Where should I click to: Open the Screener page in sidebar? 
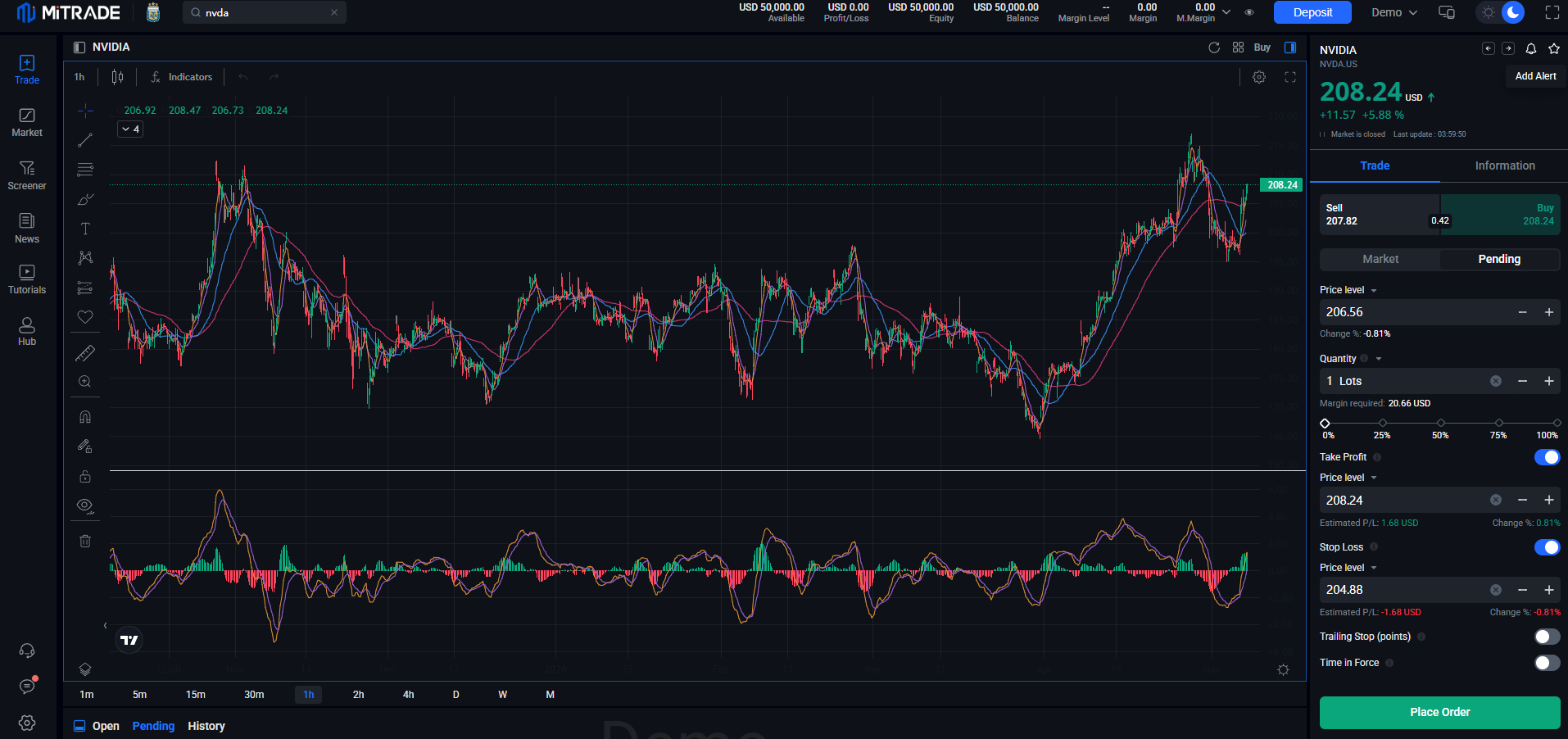coord(27,175)
